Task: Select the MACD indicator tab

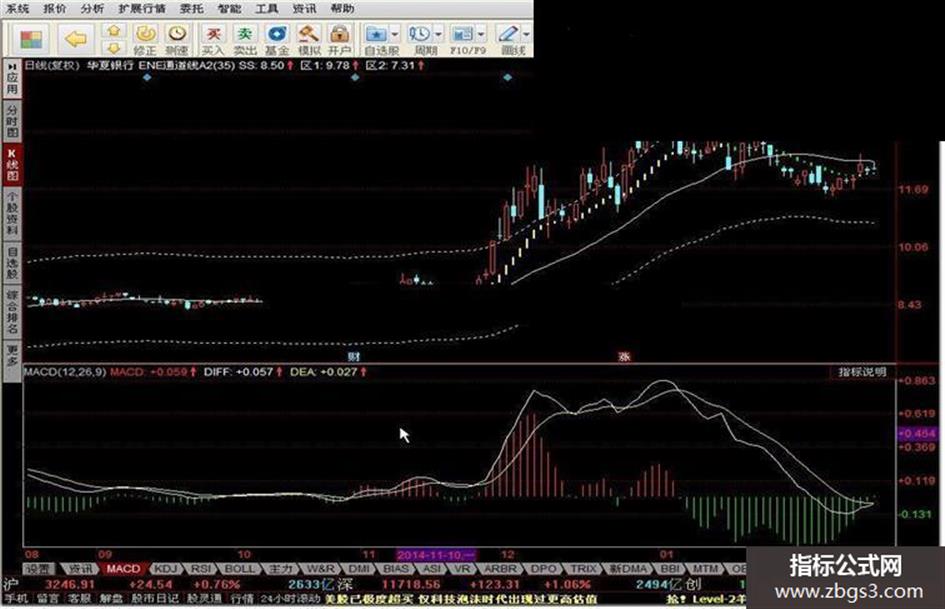Action: coord(123,569)
